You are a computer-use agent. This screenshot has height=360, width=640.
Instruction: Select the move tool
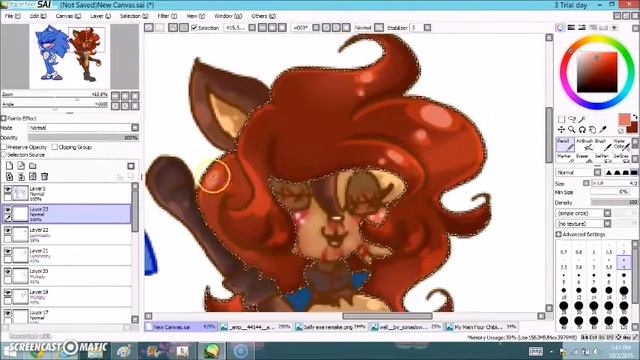[562, 130]
